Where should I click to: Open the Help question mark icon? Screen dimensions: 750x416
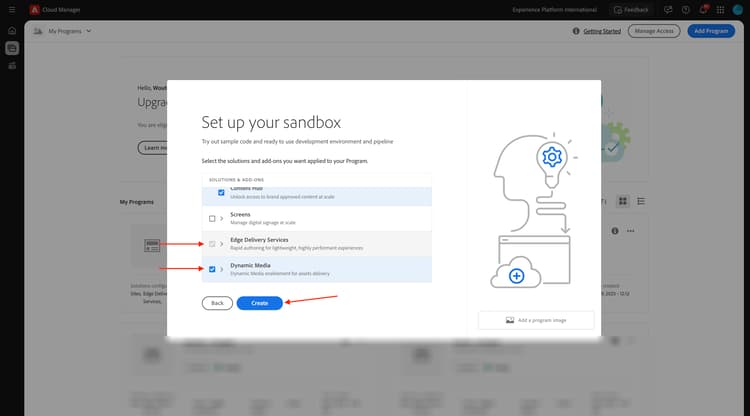tap(685, 10)
